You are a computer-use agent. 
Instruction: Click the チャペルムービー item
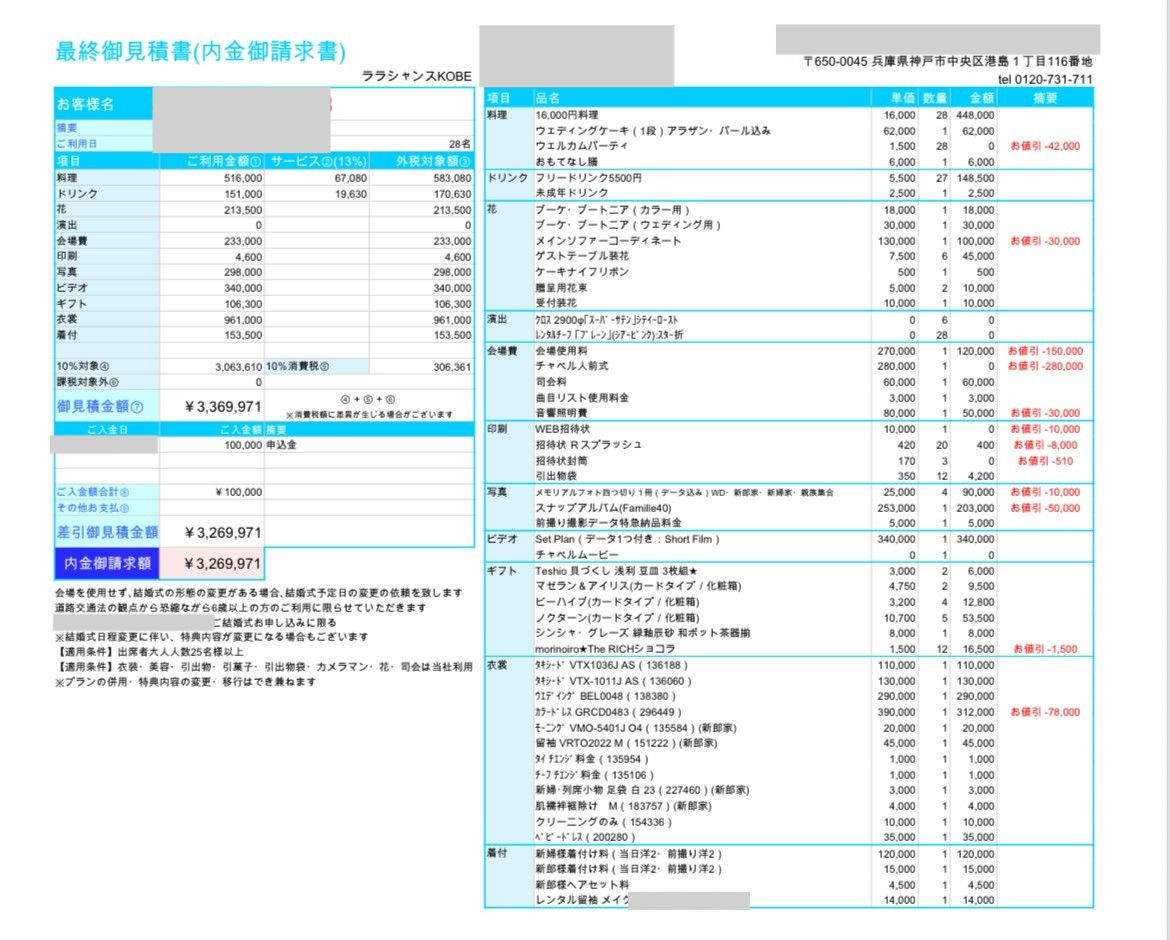point(577,555)
